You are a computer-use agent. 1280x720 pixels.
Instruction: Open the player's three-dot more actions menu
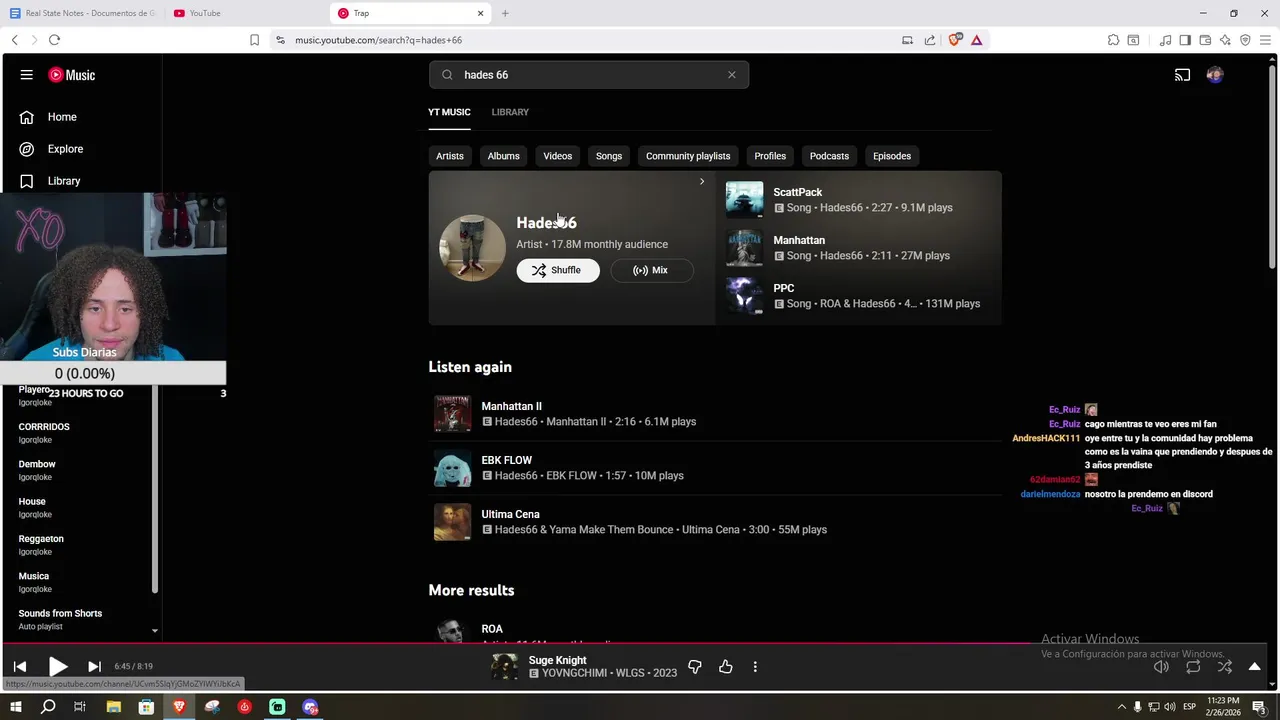click(x=755, y=666)
